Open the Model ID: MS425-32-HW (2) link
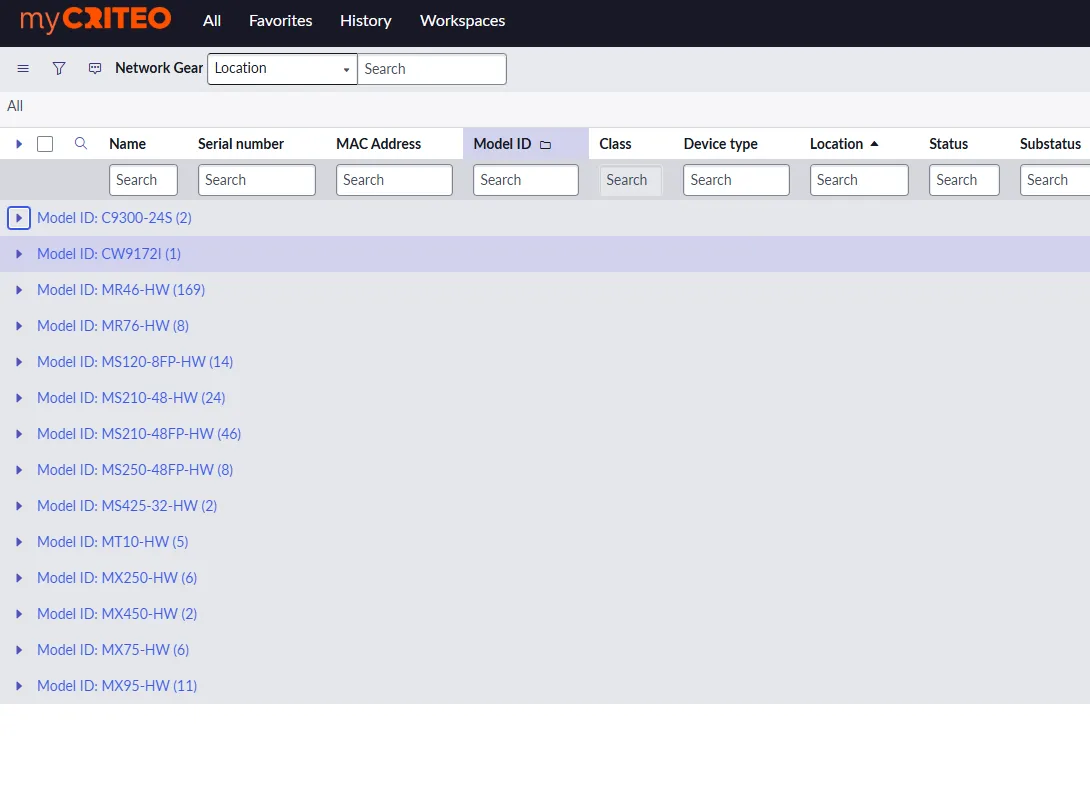1090x803 pixels. [x=127, y=506]
